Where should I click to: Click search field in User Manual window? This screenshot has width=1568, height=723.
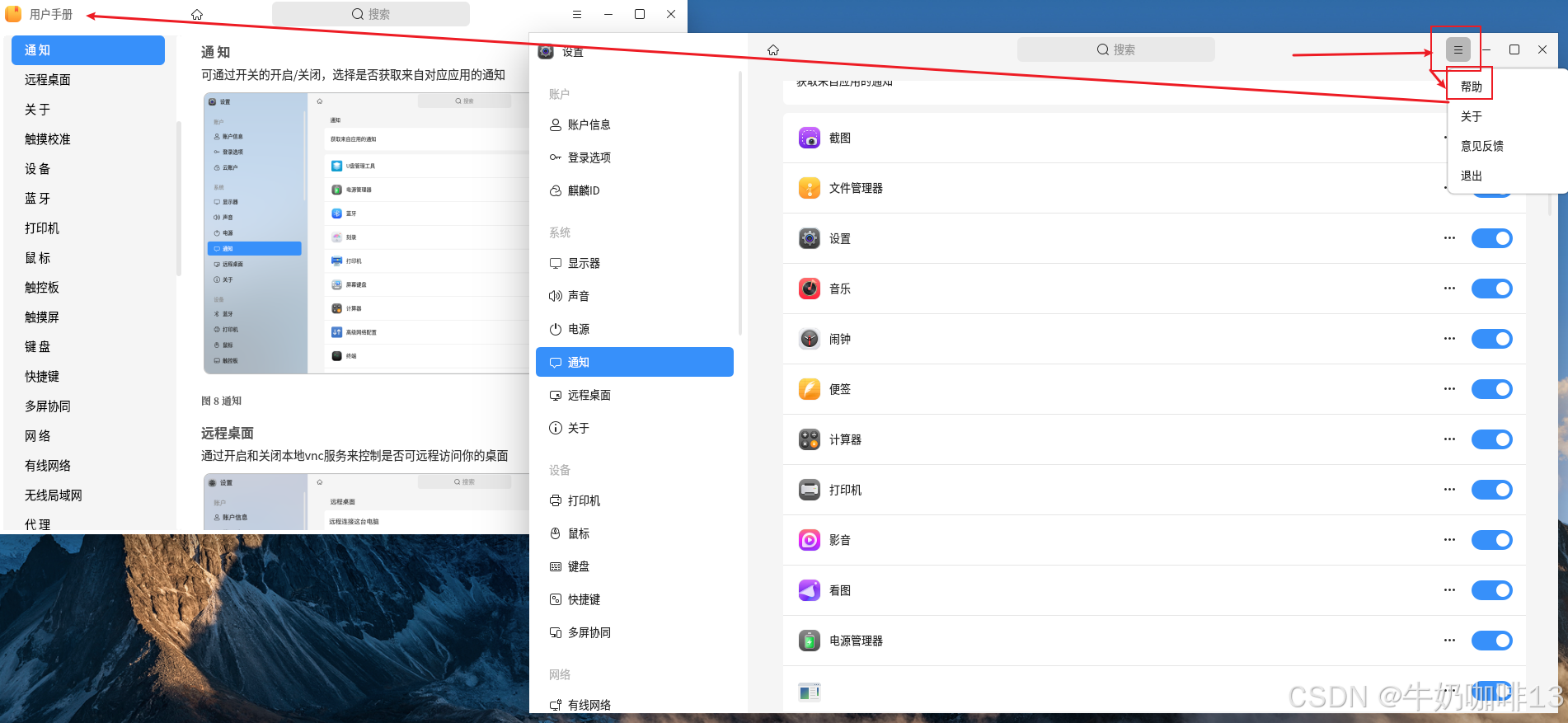(x=371, y=14)
